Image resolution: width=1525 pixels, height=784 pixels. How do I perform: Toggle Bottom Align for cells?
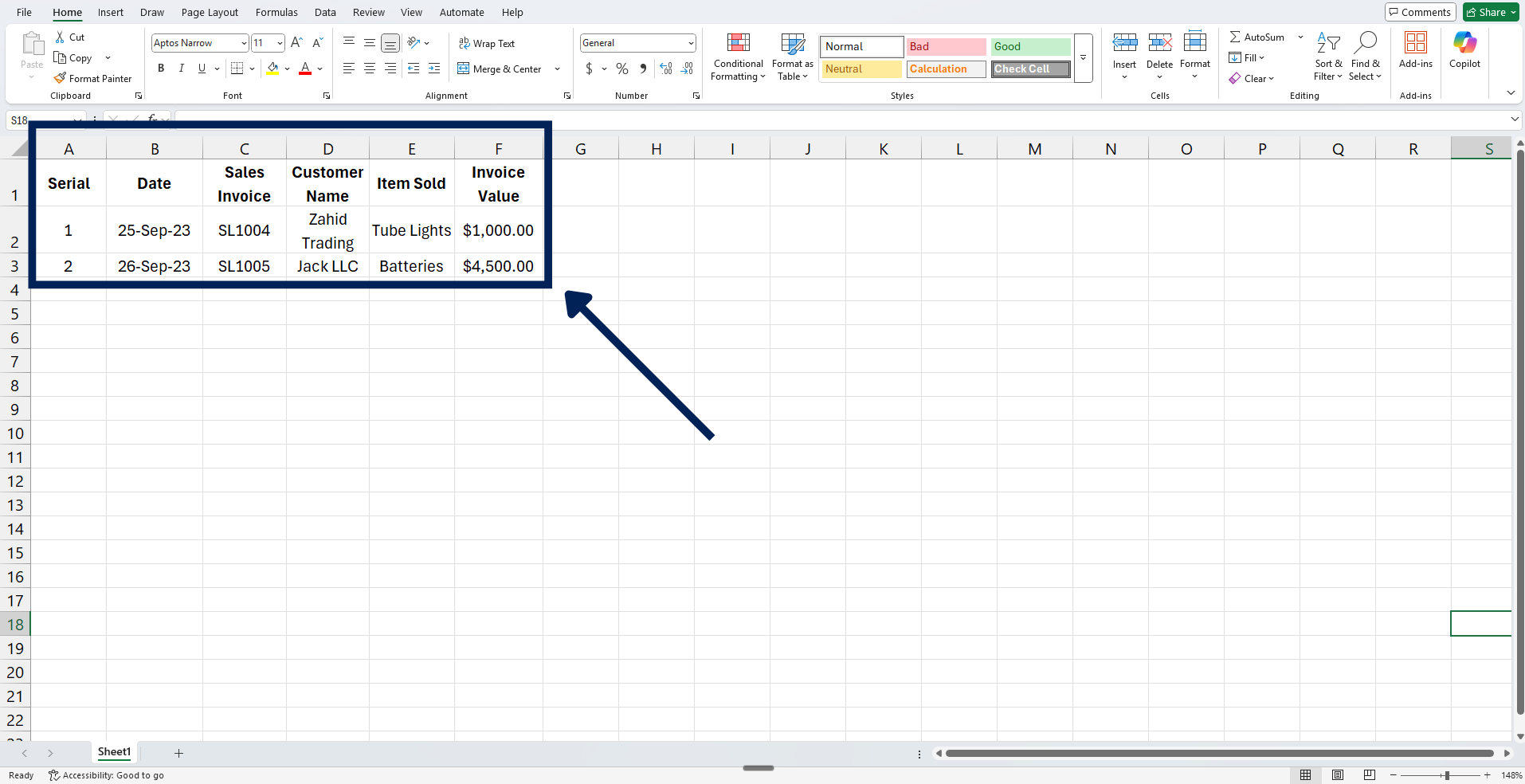390,43
